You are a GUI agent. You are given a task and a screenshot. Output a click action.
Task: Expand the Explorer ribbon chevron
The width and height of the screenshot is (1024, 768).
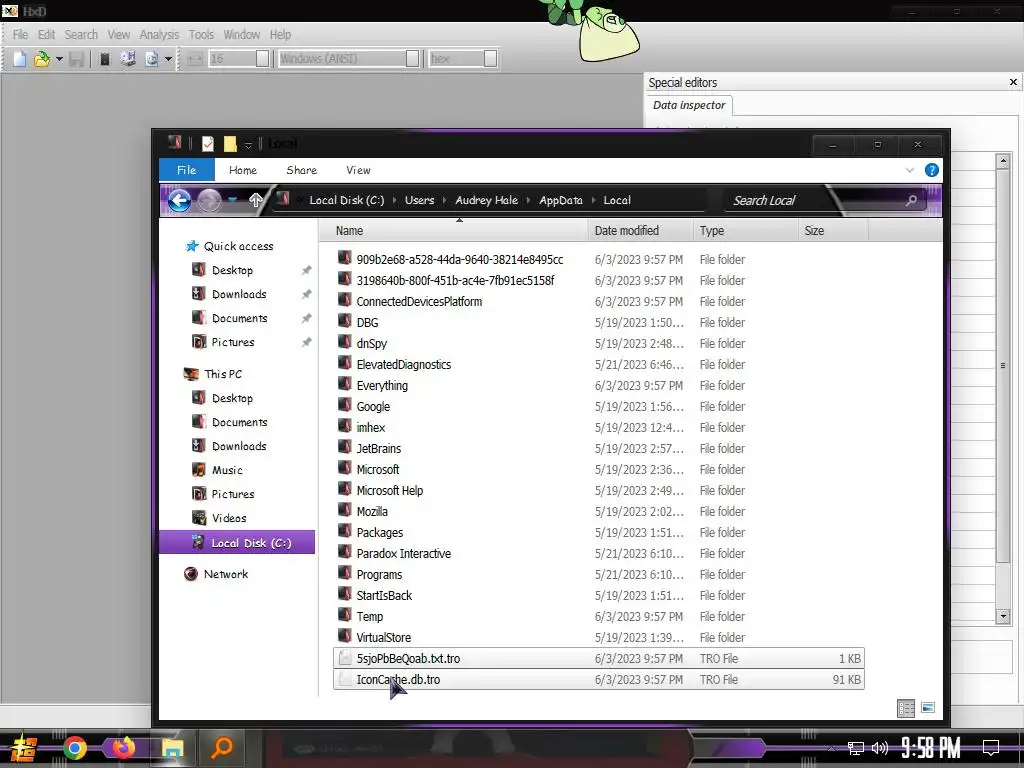tap(910, 170)
